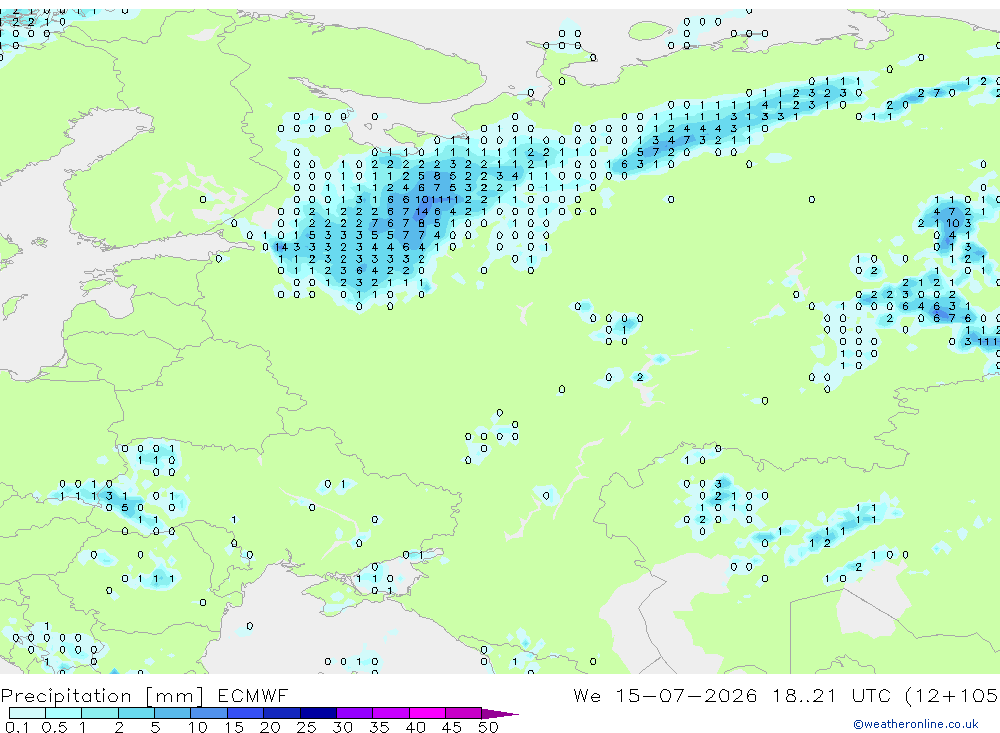The image size is (1000, 733).
Task: Click the '45' legend scale value
Action: click(452, 727)
